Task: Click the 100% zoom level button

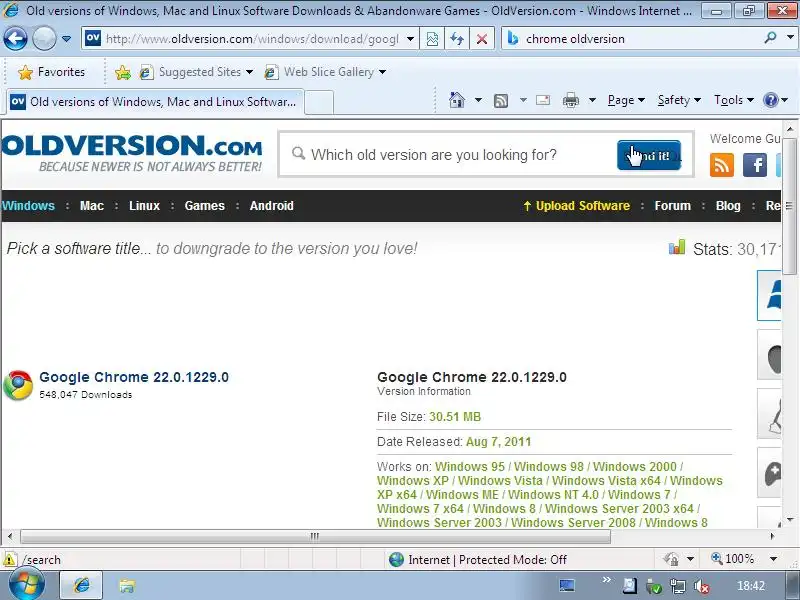Action: click(x=732, y=559)
